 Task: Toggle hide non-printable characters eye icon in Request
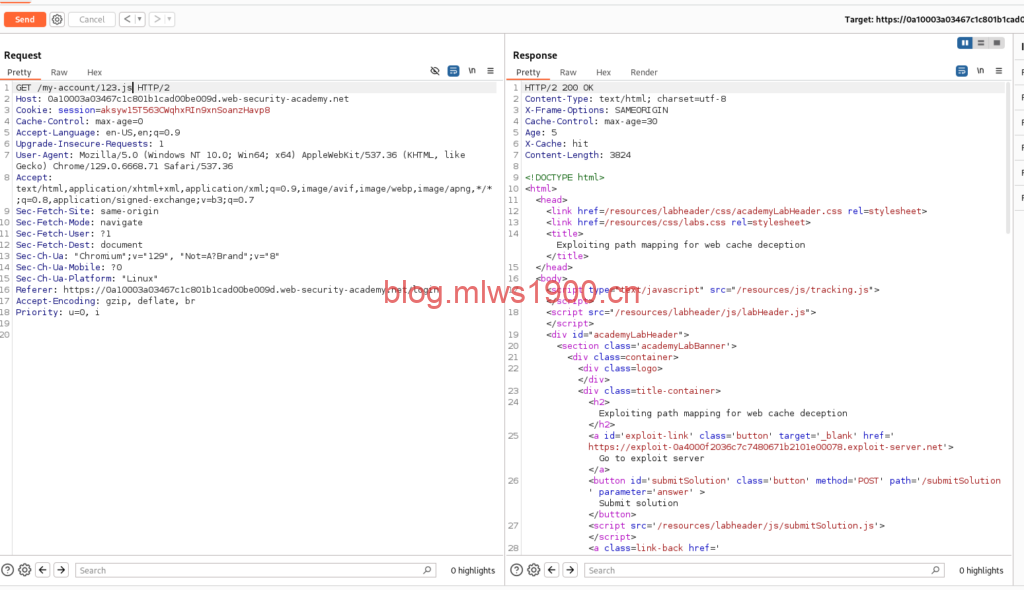pyautogui.click(x=435, y=71)
